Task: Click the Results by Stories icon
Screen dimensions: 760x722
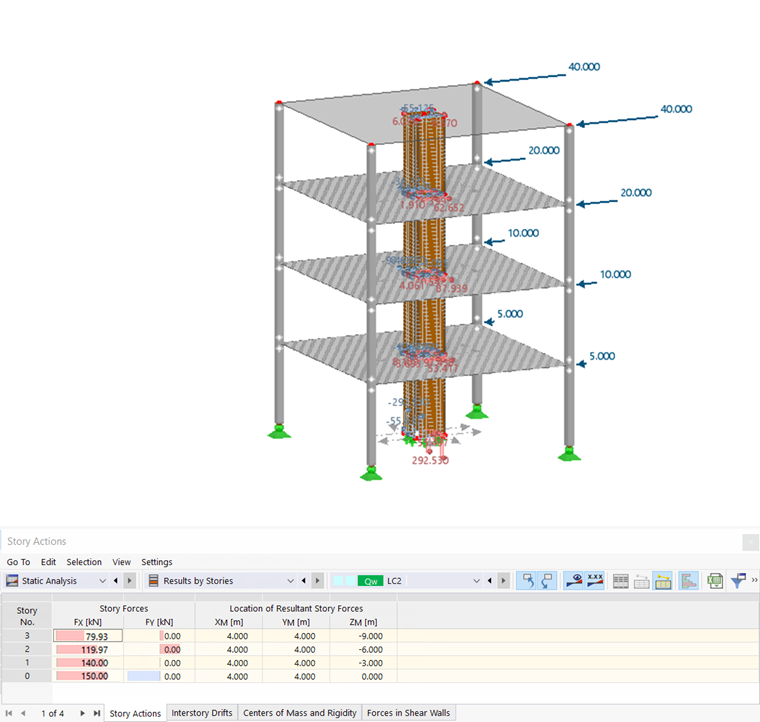Action: [x=153, y=581]
